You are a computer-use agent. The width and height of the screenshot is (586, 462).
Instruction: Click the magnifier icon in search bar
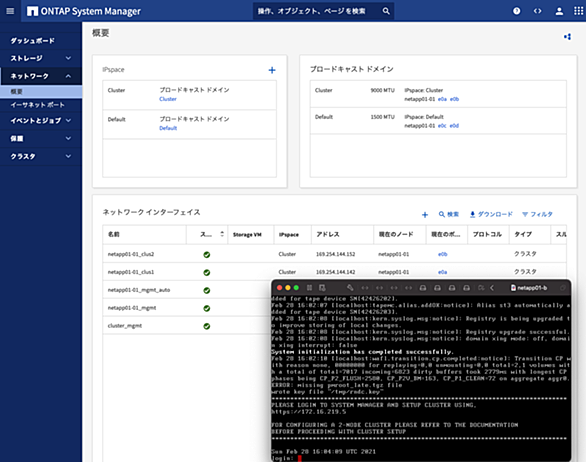click(386, 11)
